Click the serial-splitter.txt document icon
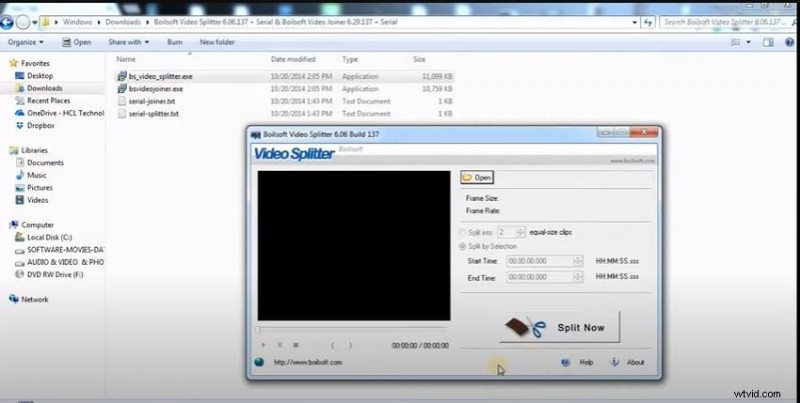 121,114
